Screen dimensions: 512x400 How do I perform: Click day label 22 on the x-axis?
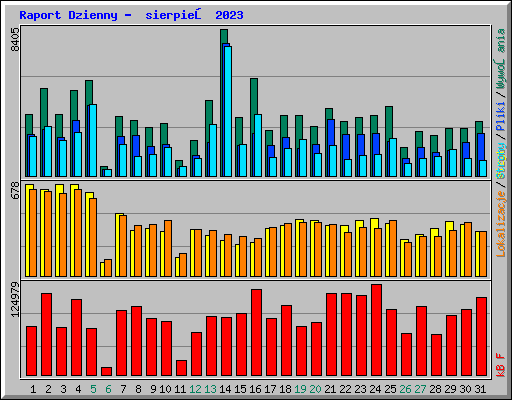[x=345, y=389]
